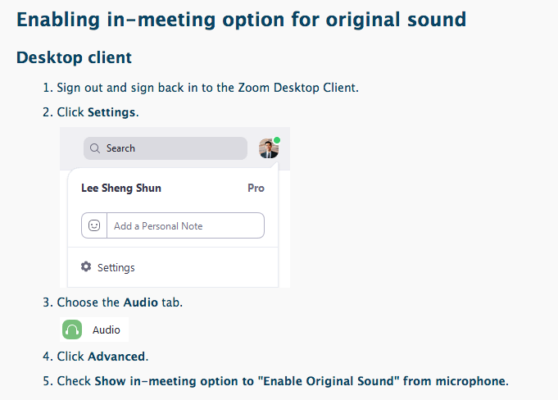Click the 'Enabling in-meeting option' main heading
The width and height of the screenshot is (558, 400).
point(241,20)
